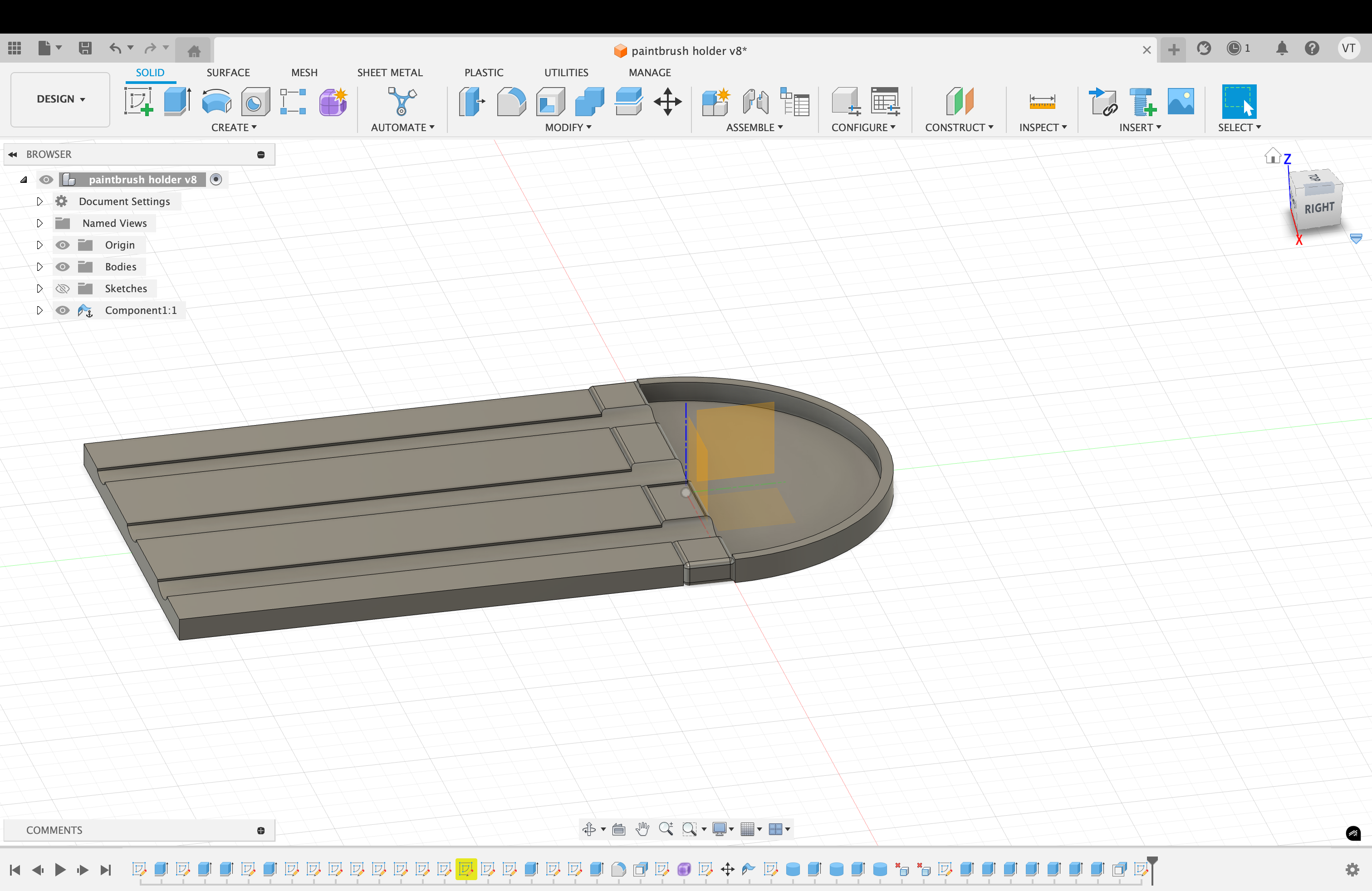1372x891 pixels.
Task: Select the Create Sketch tool
Action: click(138, 102)
